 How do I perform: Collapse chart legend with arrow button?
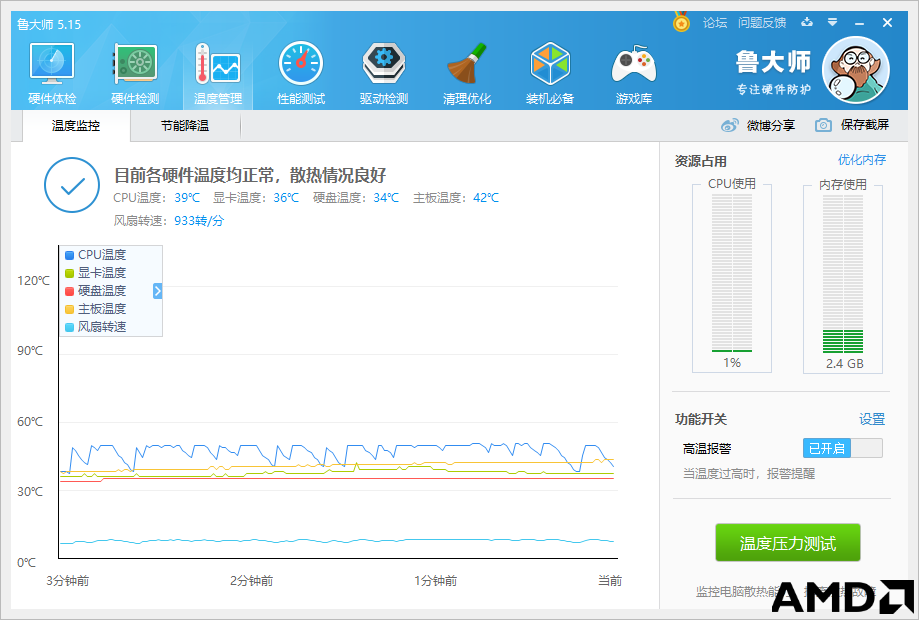(x=157, y=291)
